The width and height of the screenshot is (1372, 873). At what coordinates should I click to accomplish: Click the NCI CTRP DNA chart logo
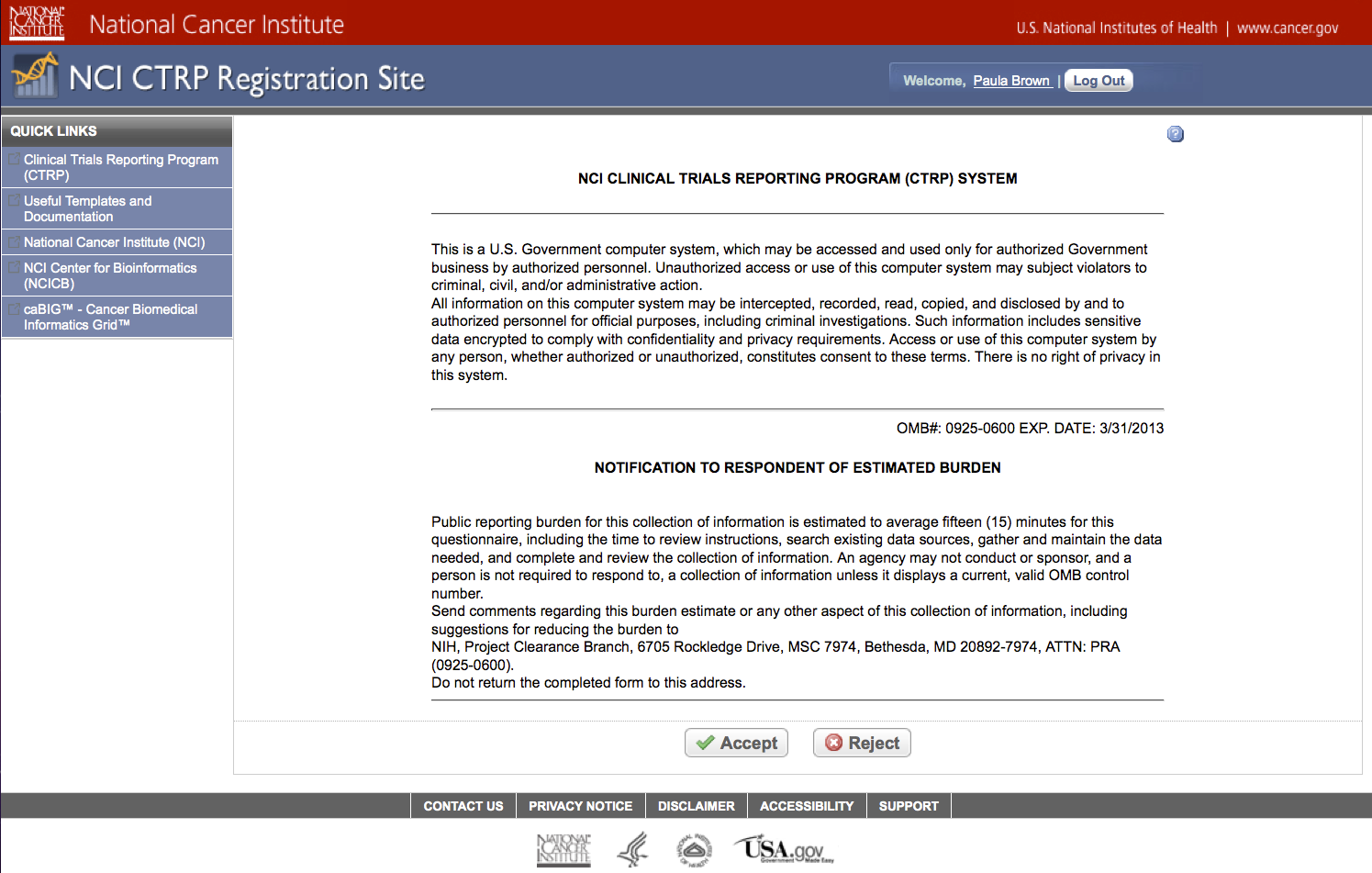pyautogui.click(x=36, y=75)
